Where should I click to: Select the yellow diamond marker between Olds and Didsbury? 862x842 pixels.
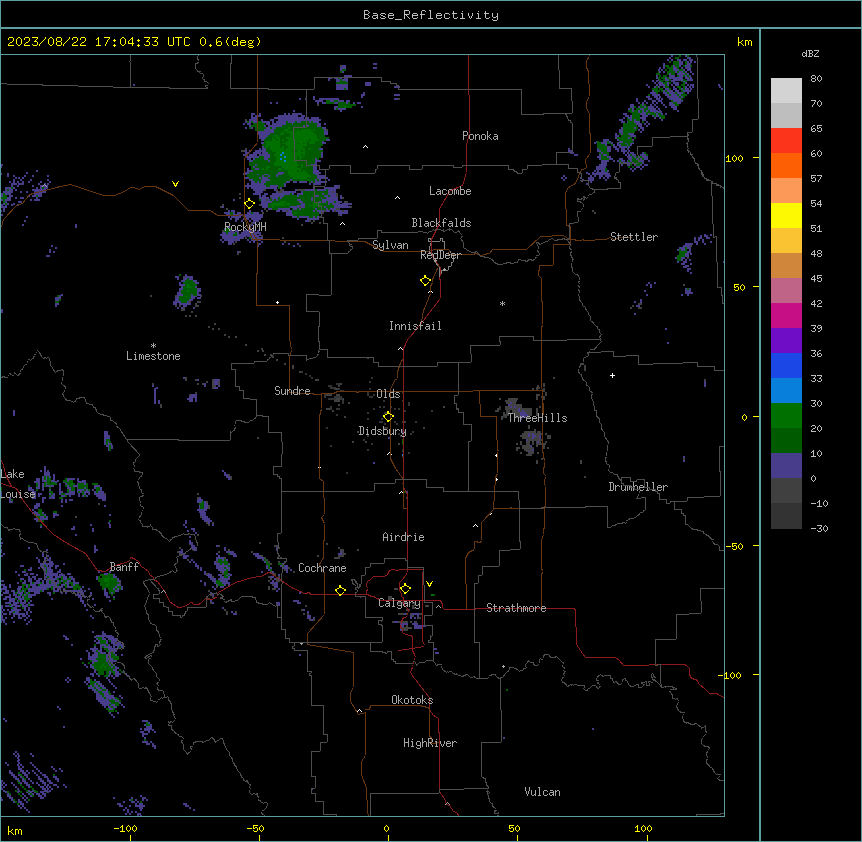click(388, 417)
